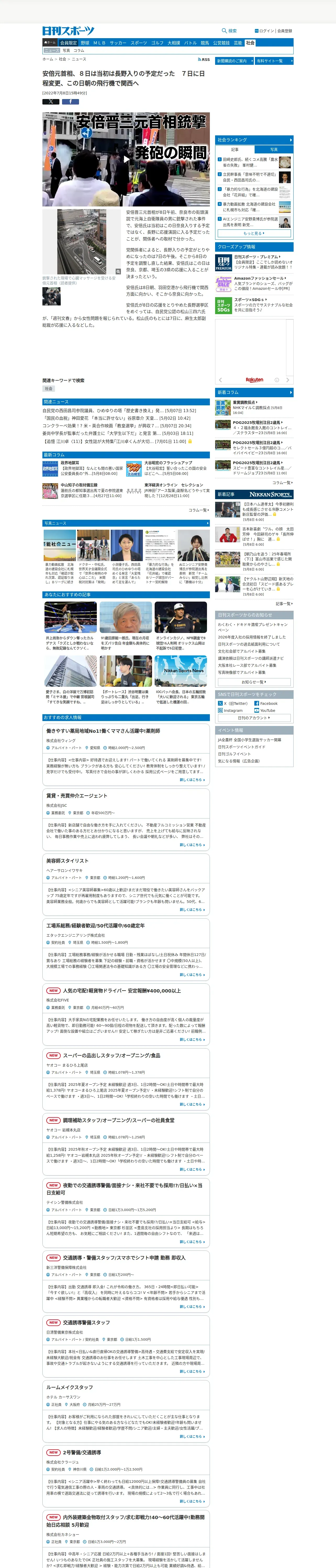The width and height of the screenshot is (336, 1568).
Task: Open the 日刊スポーツ PREMIUM banner icon
Action: (224, 262)
